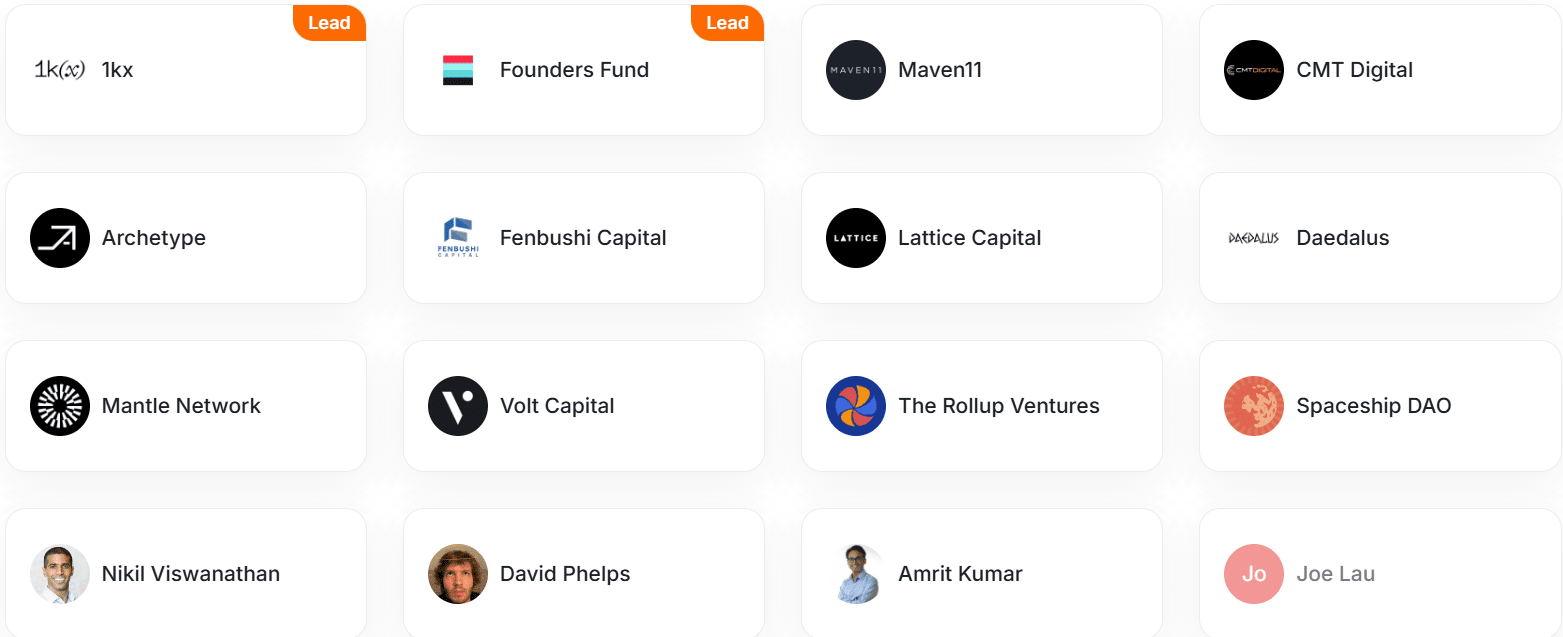Select Amrit Kumar's profile picture
The width and height of the screenshot is (1563, 637).
856,574
